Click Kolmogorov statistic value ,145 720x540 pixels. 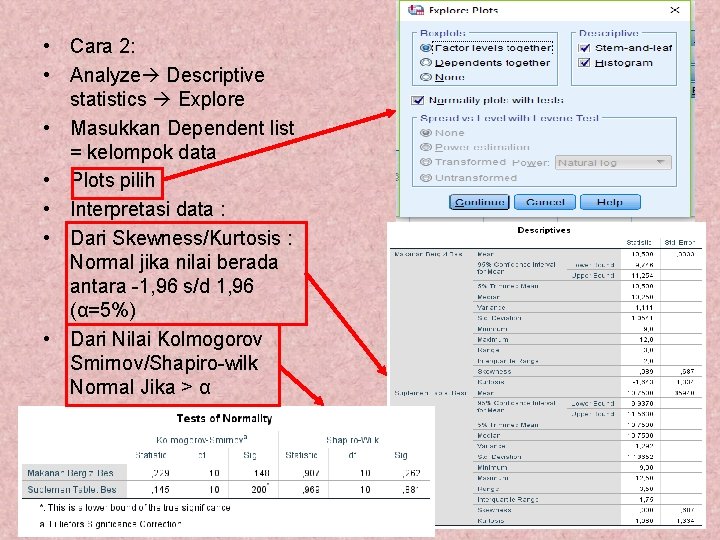coord(160,489)
